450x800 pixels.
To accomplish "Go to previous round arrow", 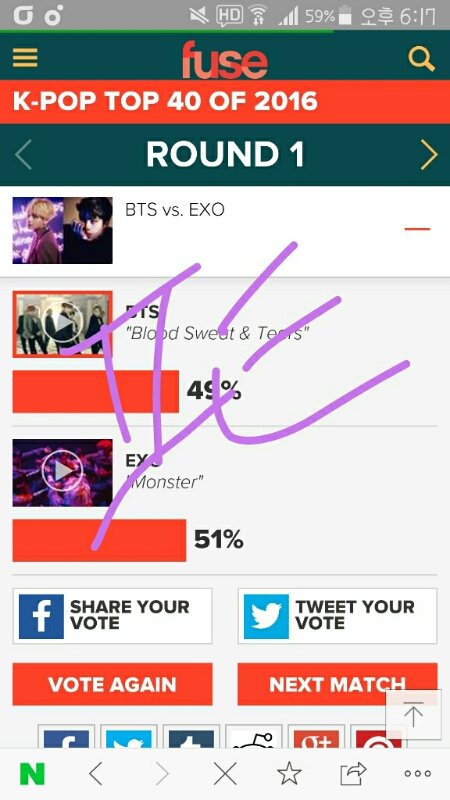I will coord(23,155).
